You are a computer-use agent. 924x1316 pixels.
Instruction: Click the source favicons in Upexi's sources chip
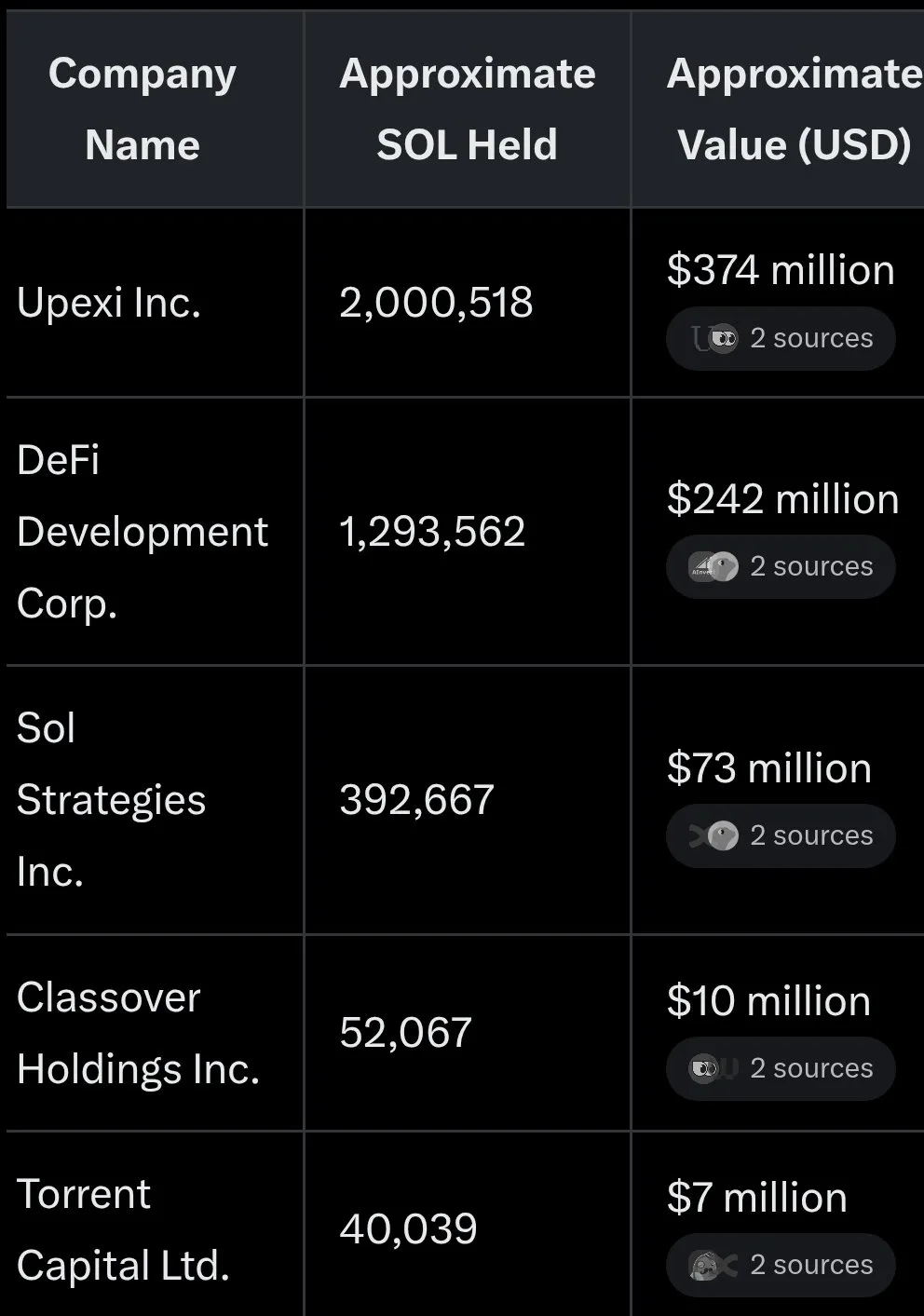714,338
